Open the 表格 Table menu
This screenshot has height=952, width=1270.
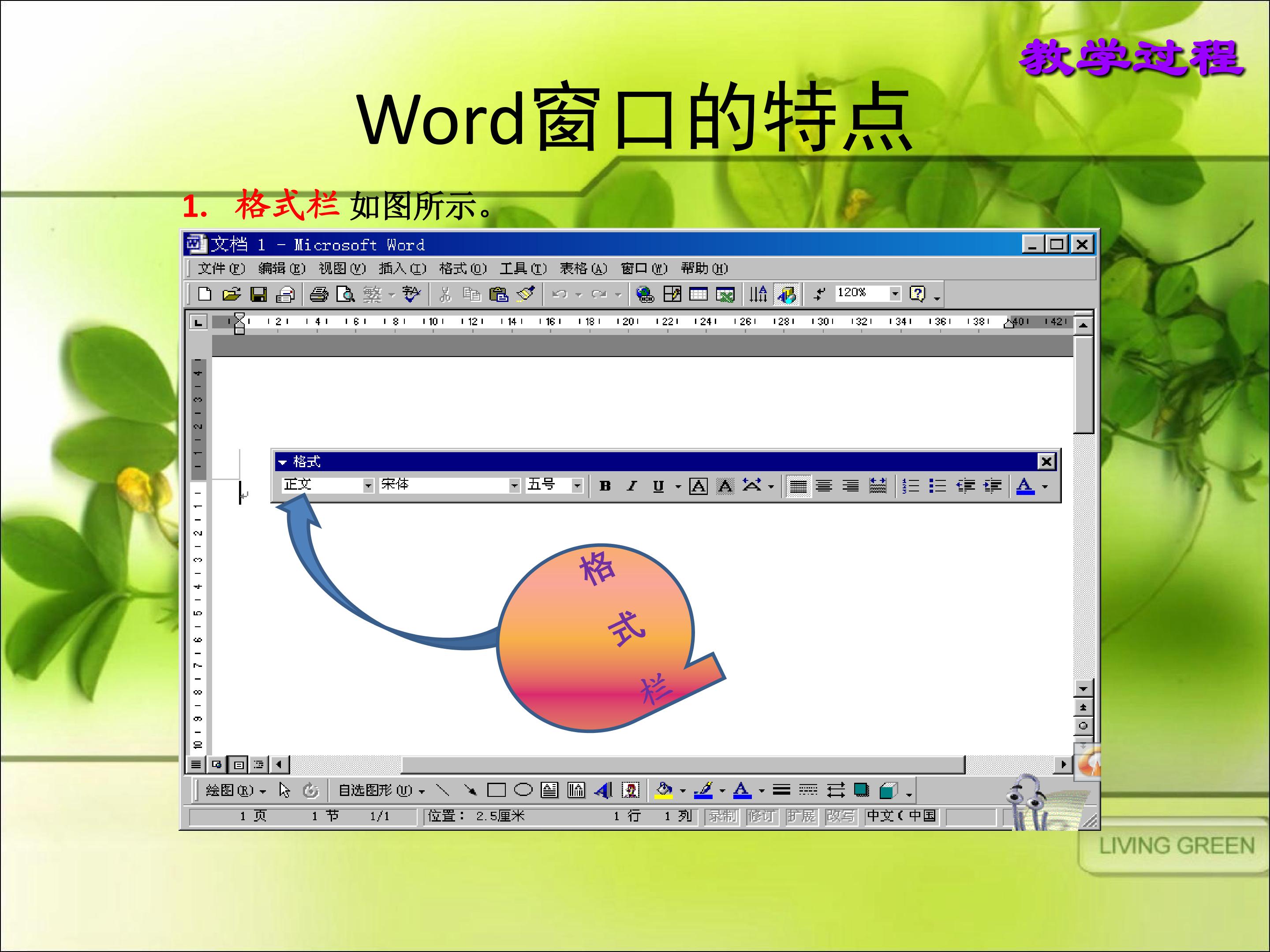tap(583, 268)
